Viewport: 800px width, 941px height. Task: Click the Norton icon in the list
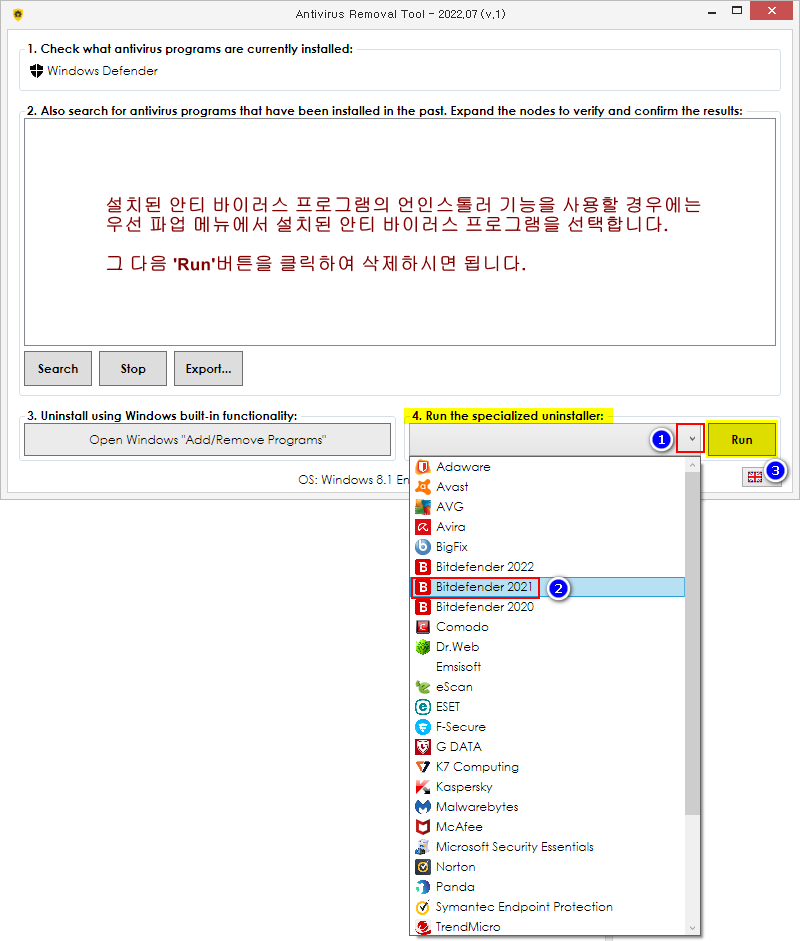[423, 867]
